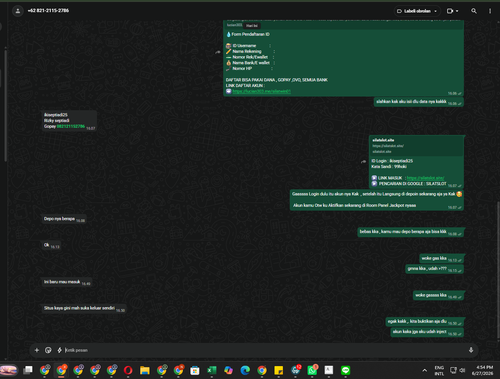500x379 pixels.
Task: Click the chat list scrollbar at left edge
Action: point(5,105)
